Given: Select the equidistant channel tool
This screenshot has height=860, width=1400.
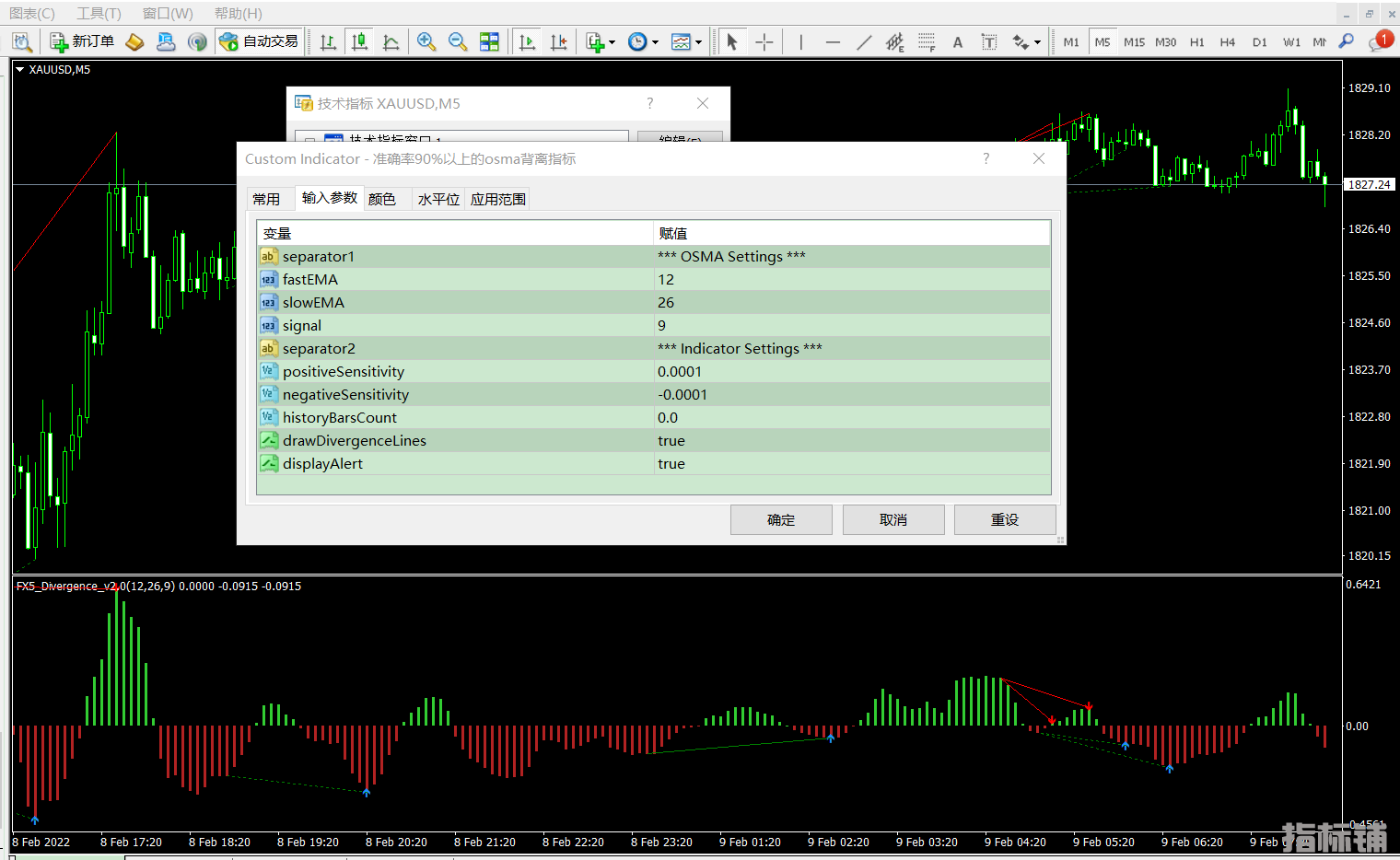Looking at the screenshot, I should 895,41.
